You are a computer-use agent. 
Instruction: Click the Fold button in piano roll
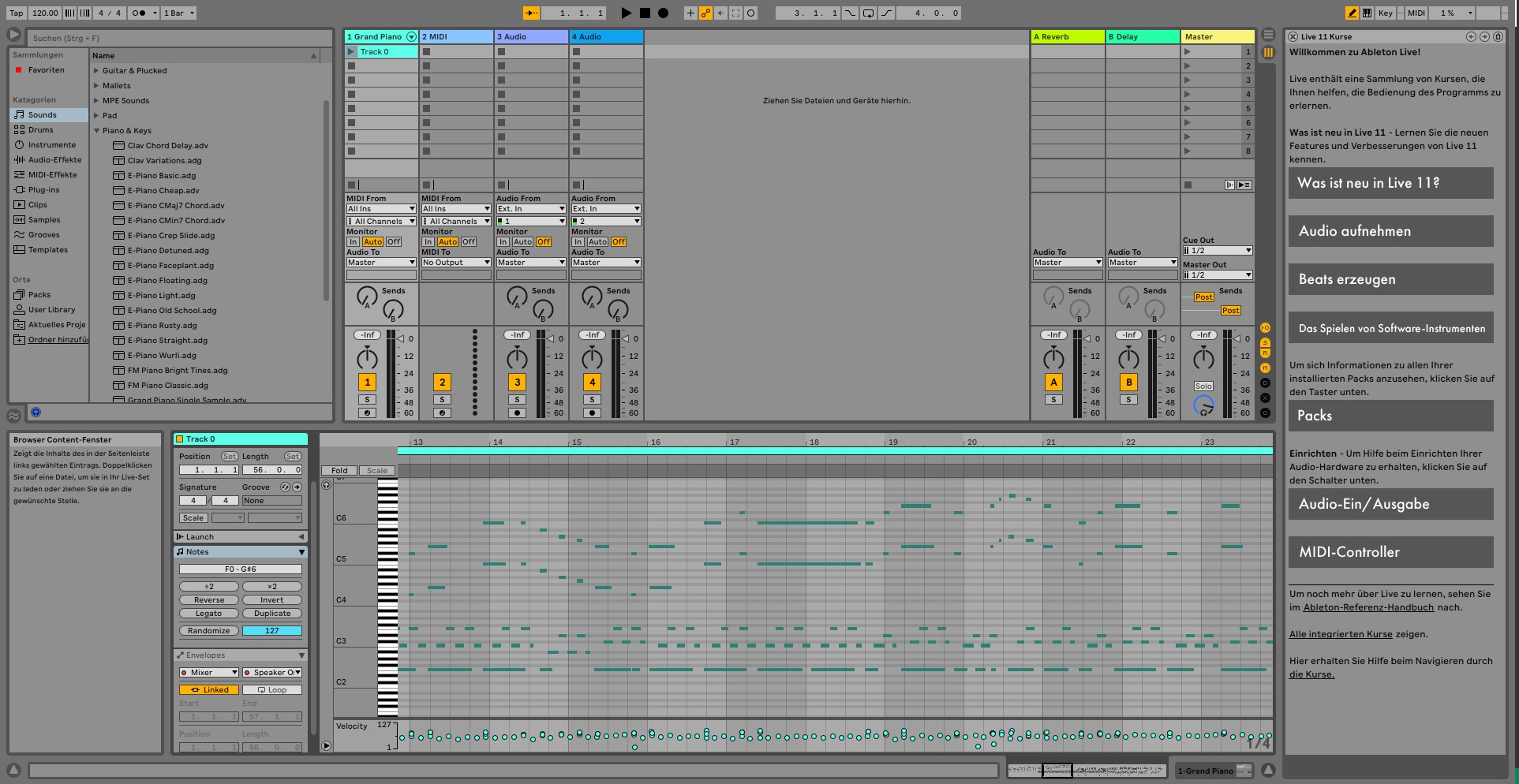point(339,470)
